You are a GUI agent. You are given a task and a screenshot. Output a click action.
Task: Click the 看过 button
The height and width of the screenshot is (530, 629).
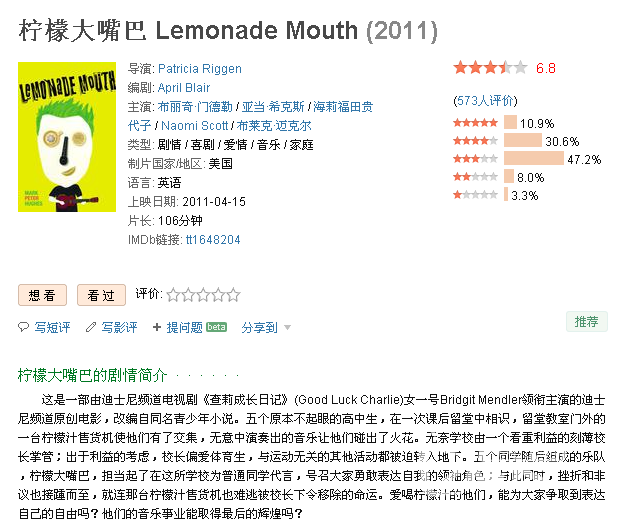tap(101, 295)
